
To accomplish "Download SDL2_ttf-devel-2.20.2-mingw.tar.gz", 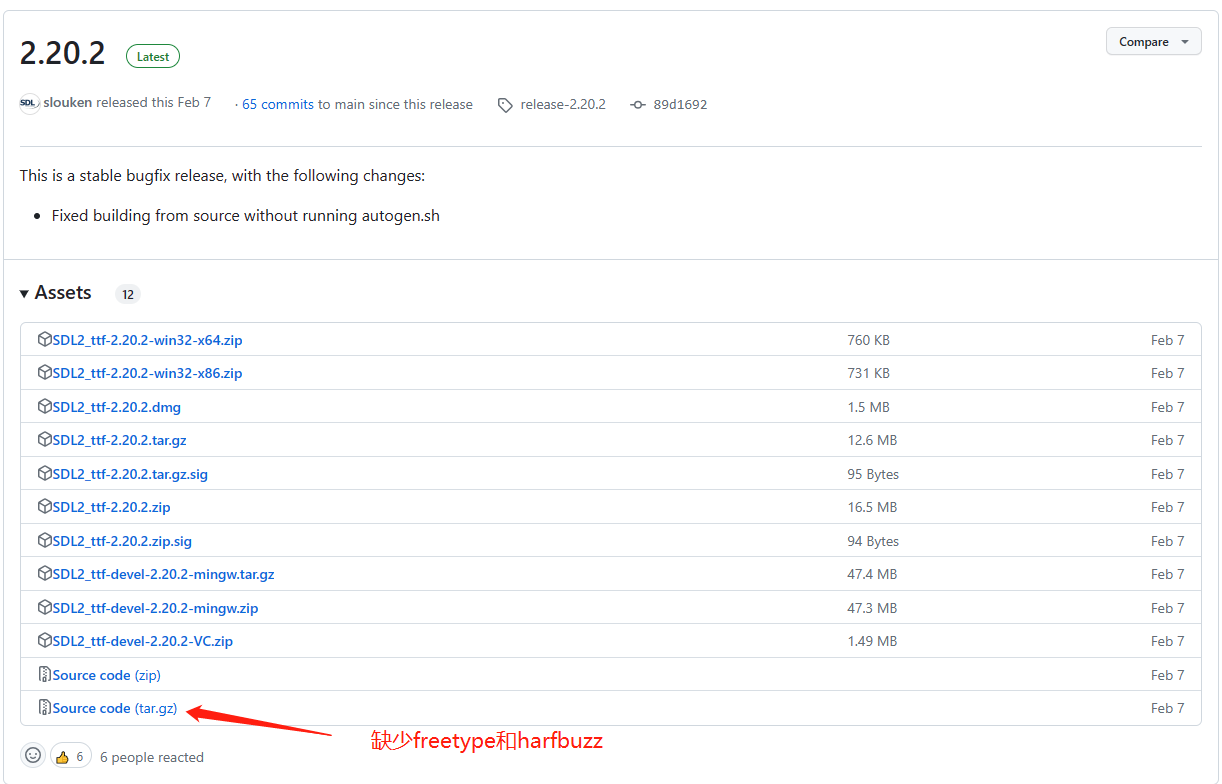I will [163, 574].
